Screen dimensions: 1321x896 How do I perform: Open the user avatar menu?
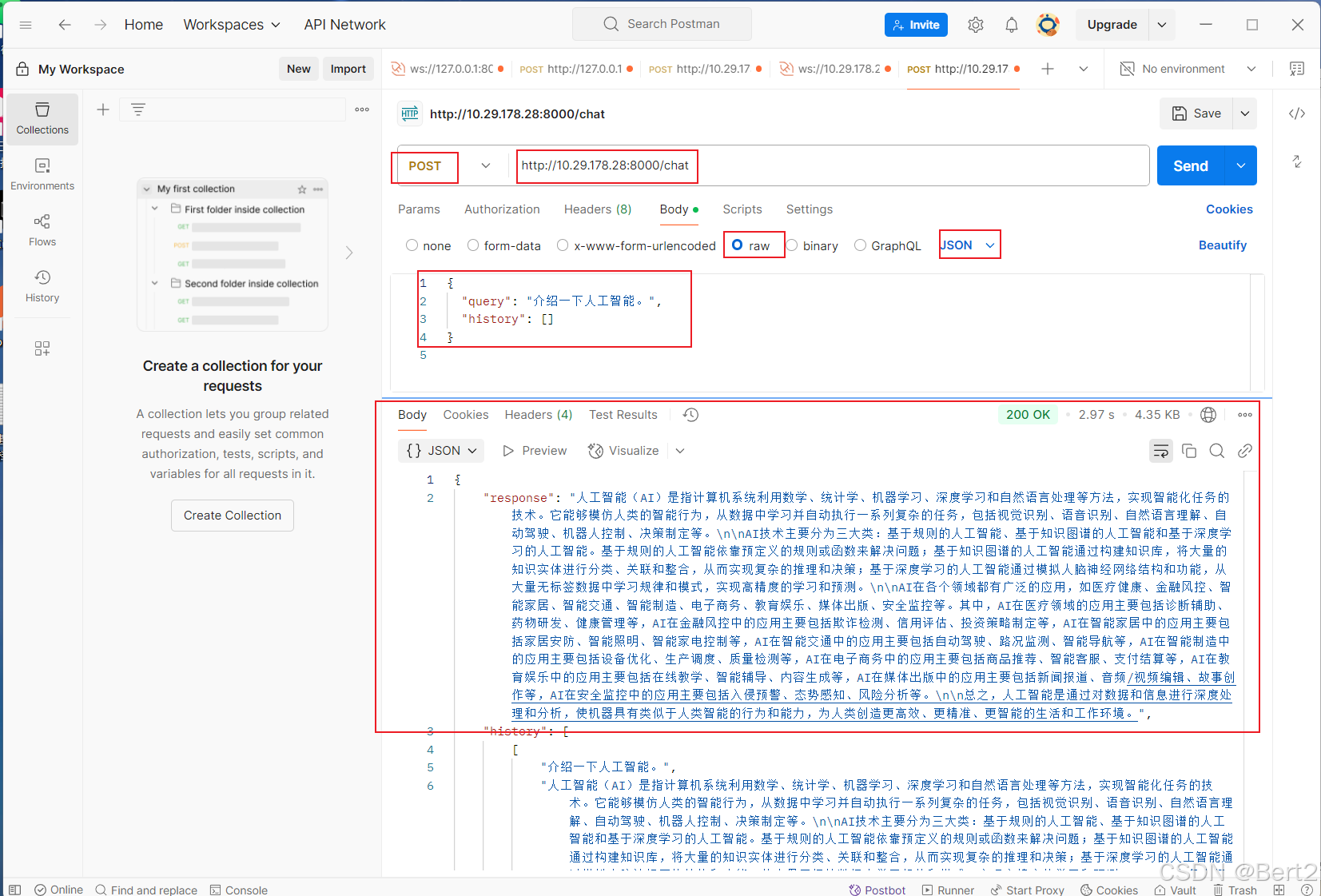1048,25
